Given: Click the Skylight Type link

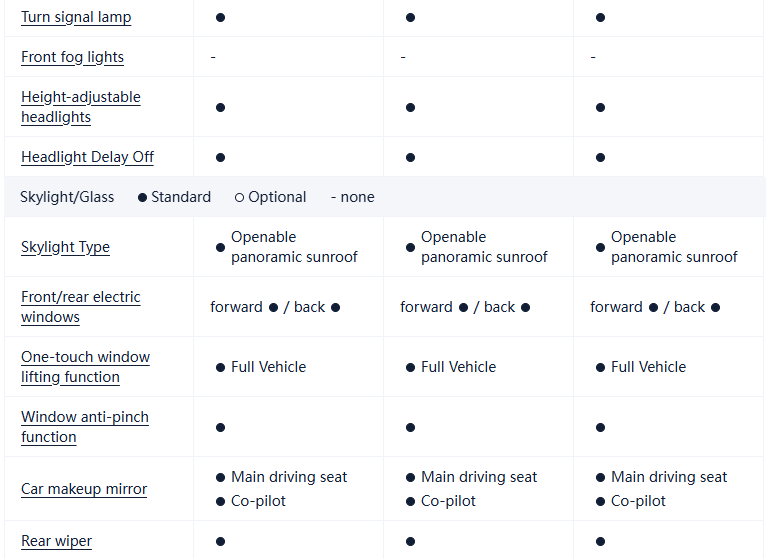Looking at the screenshot, I should 65,247.
